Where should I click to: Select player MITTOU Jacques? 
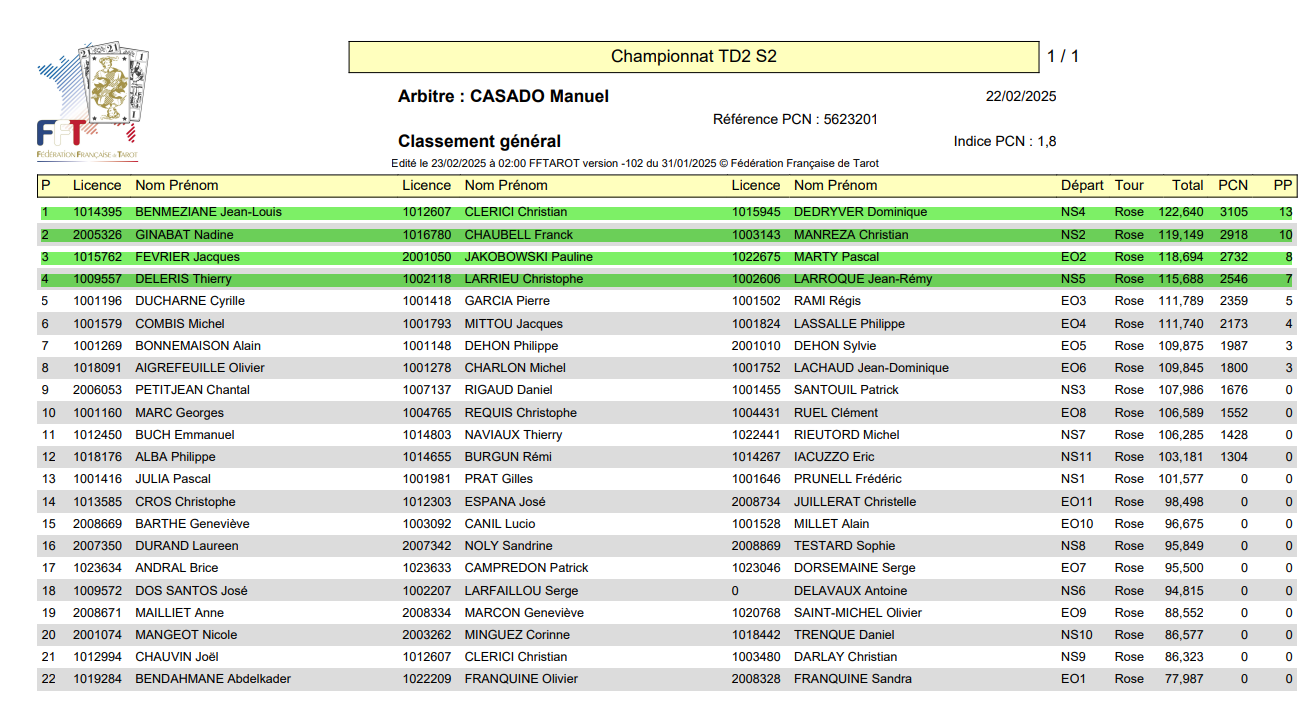pos(514,324)
